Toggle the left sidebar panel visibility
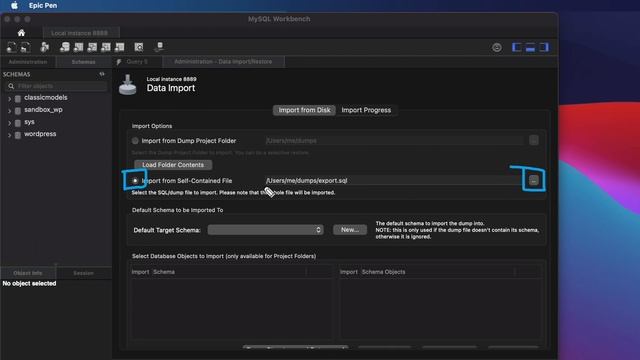The height and width of the screenshot is (360, 640). [x=517, y=47]
